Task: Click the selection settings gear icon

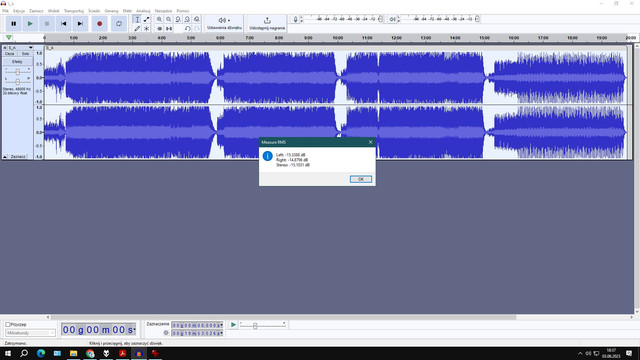Action: 166,333
